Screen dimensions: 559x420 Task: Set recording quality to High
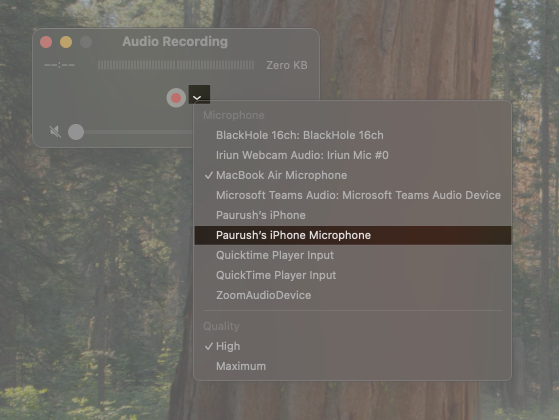pyautogui.click(x=353, y=346)
